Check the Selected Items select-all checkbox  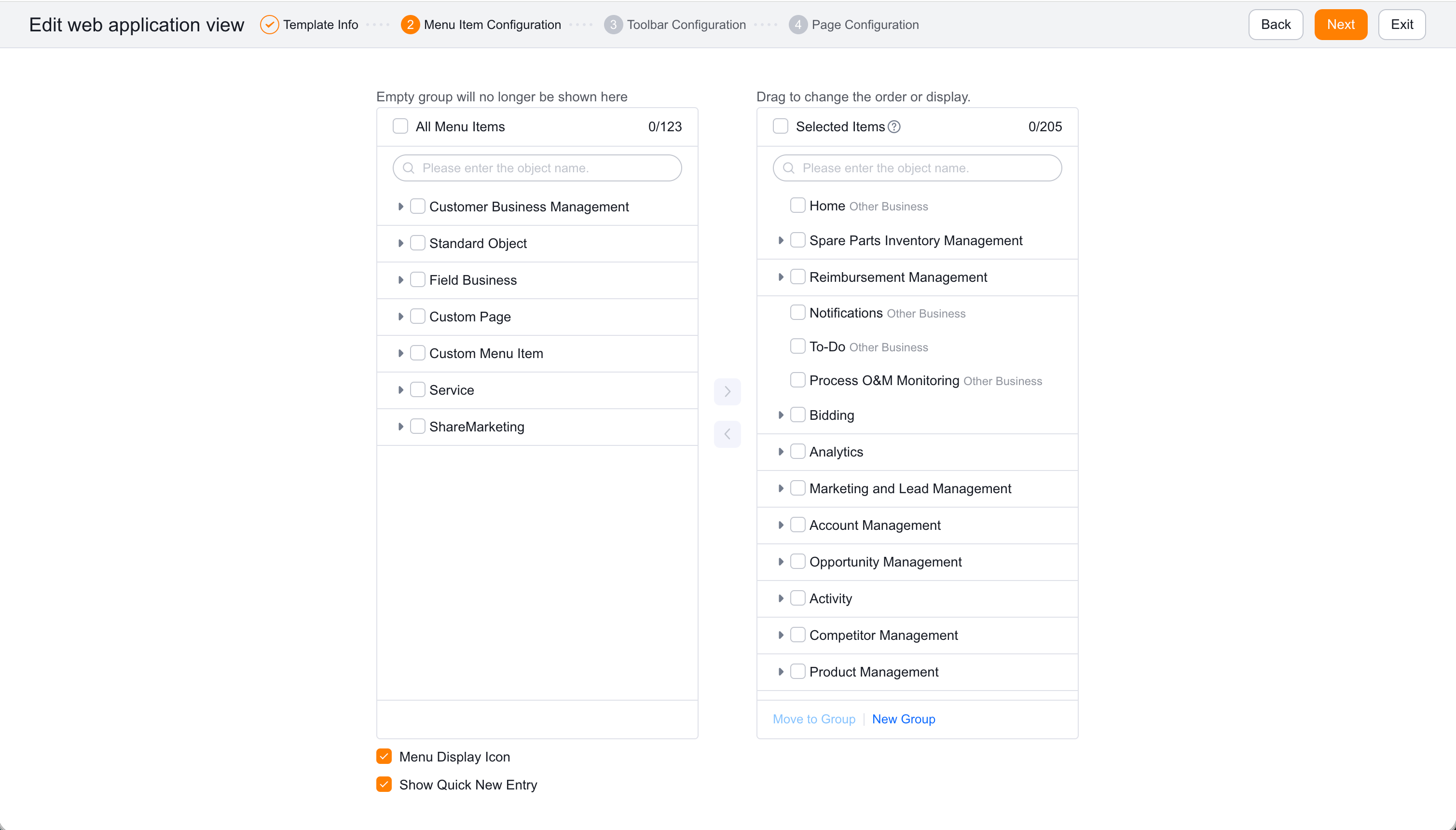780,126
